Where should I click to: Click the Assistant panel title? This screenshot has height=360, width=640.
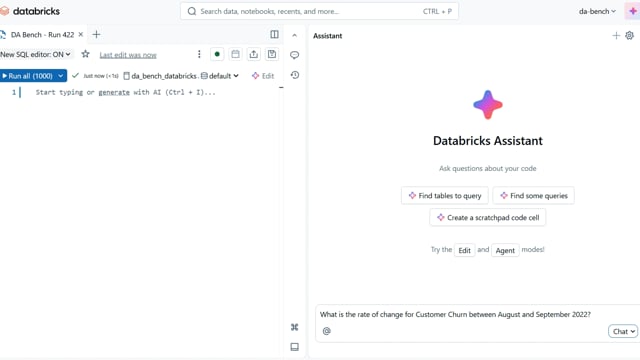point(327,36)
